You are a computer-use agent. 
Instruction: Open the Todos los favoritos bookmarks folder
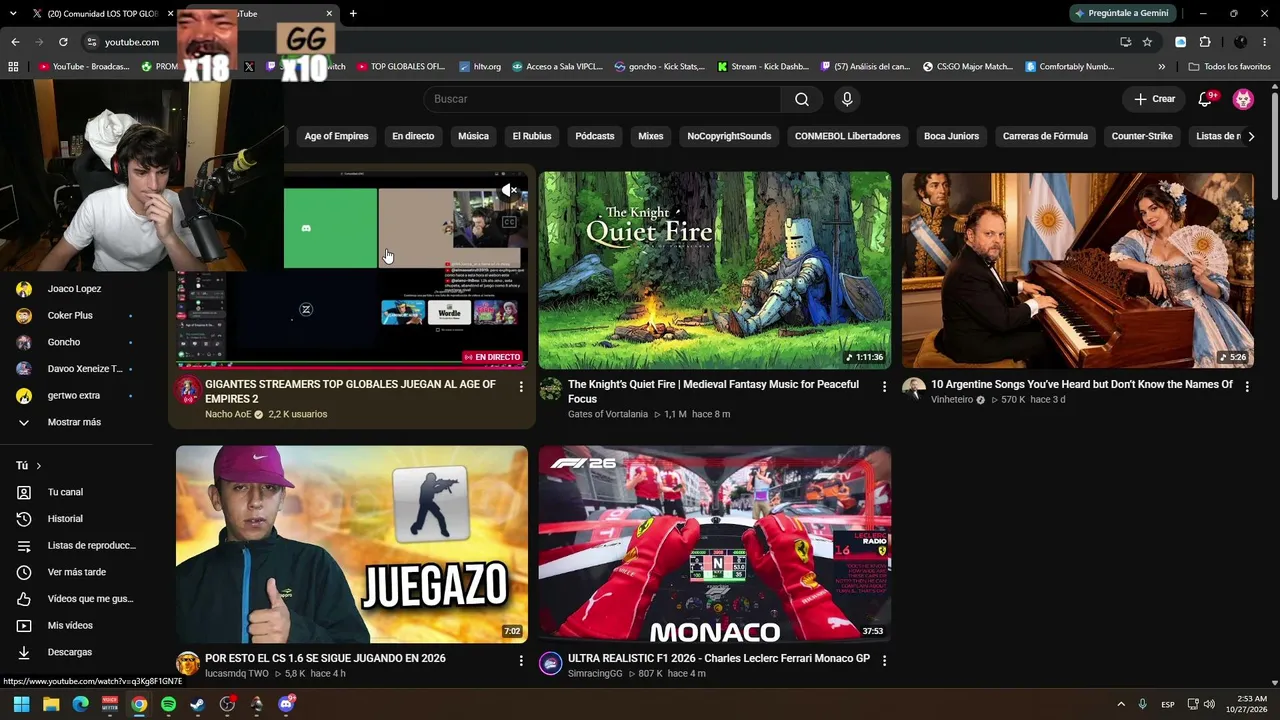point(1229,67)
